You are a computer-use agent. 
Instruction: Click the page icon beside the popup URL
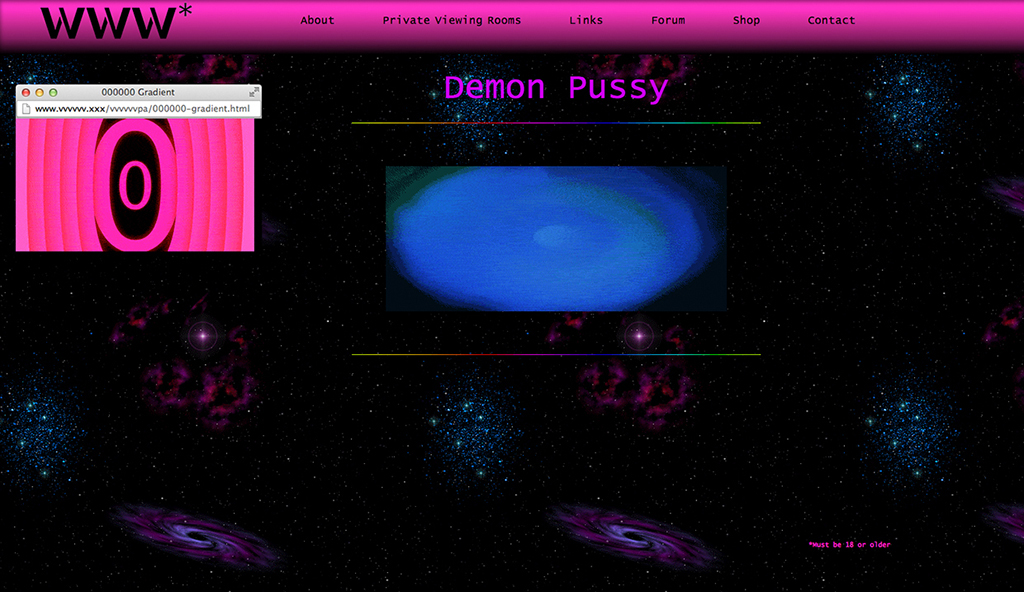click(26, 108)
